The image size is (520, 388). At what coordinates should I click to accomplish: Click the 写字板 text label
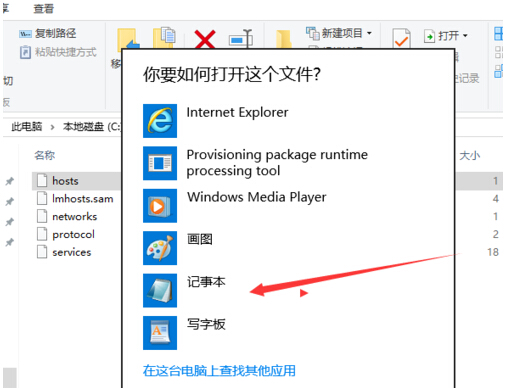(206, 324)
